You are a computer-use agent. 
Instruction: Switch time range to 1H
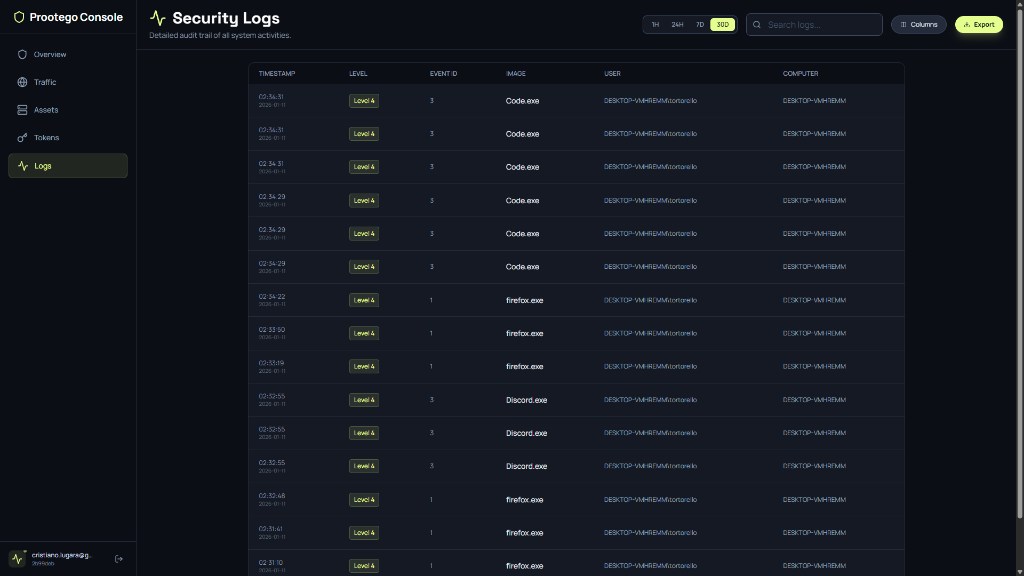click(x=654, y=24)
